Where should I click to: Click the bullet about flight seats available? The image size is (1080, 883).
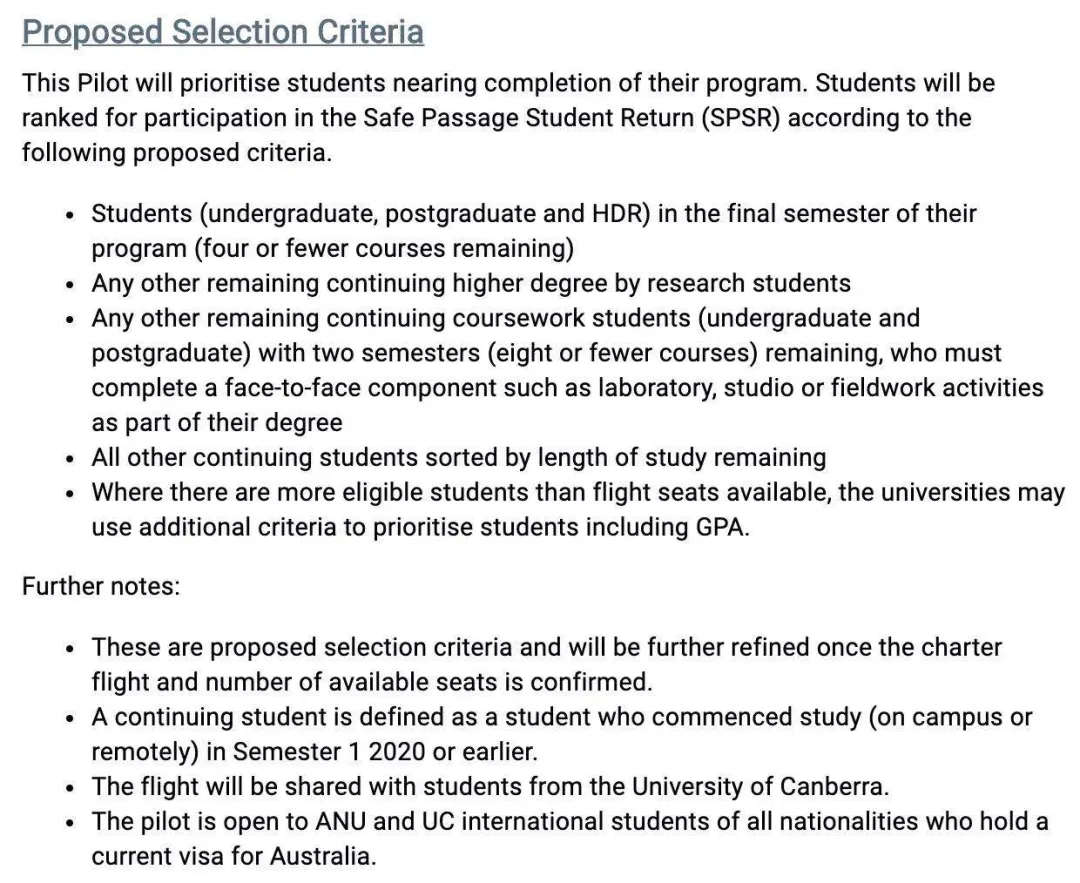tap(579, 510)
